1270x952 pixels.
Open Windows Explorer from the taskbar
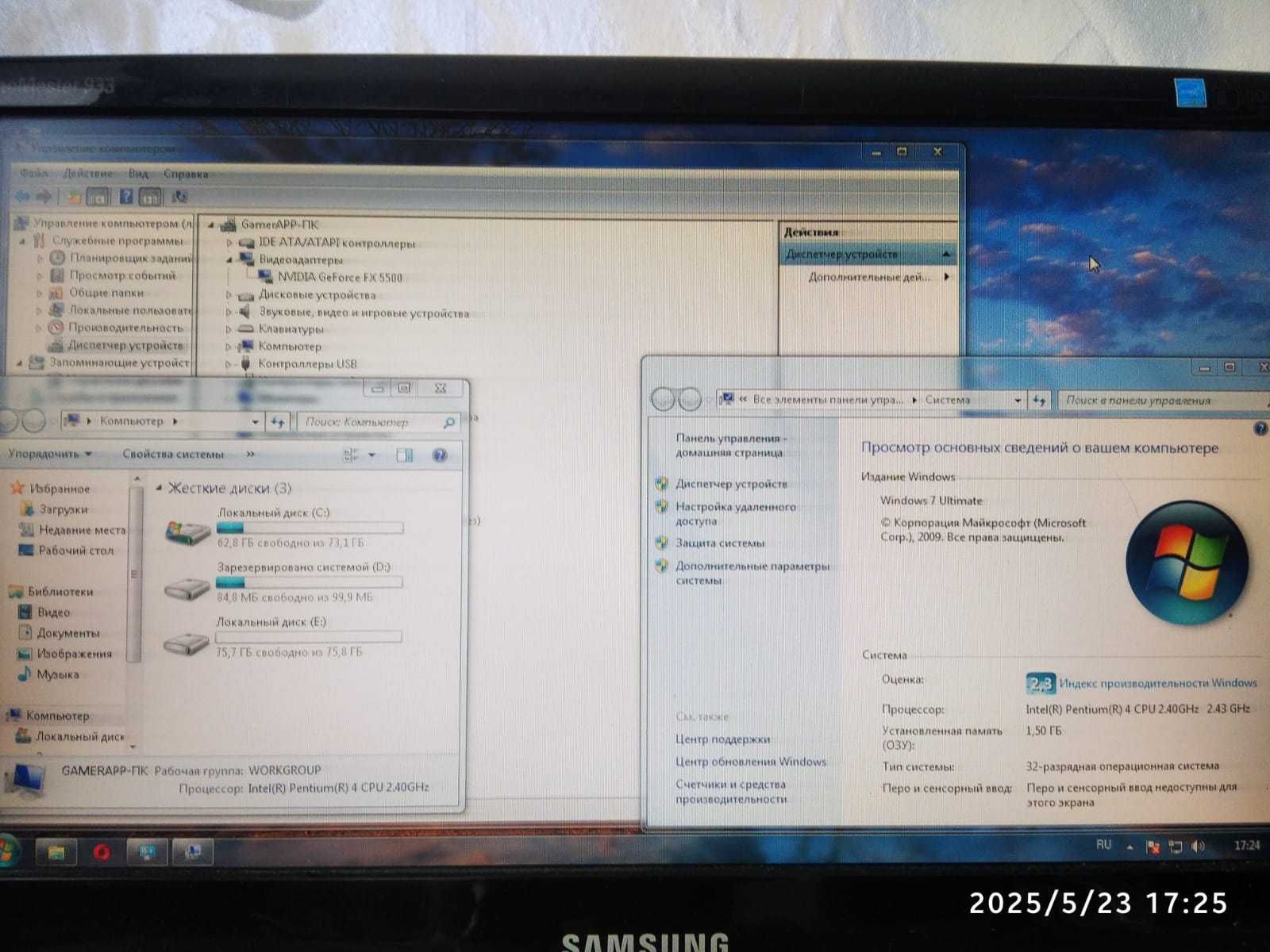(56, 853)
